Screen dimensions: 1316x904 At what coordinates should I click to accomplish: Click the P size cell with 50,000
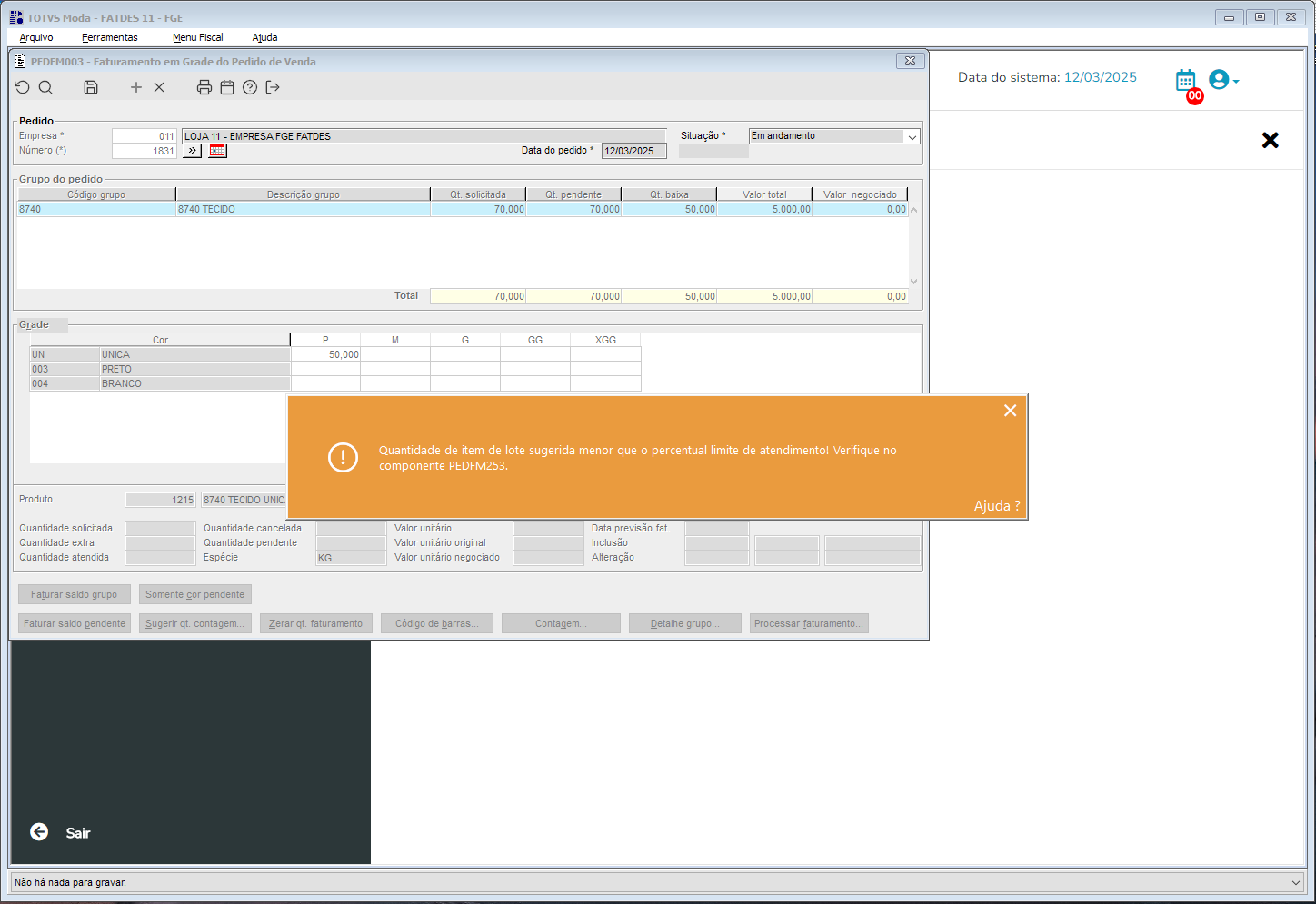[x=325, y=354]
